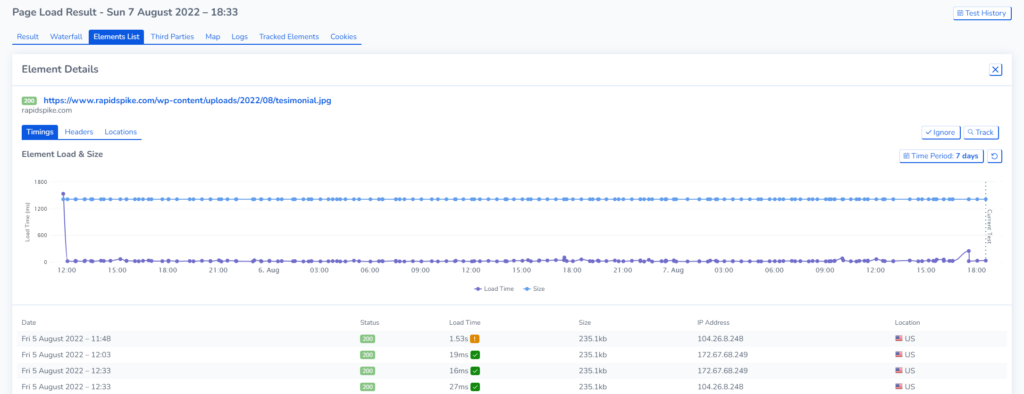The height and width of the screenshot is (394, 1024).
Task: Click the Location column header
Action: pos(907,323)
